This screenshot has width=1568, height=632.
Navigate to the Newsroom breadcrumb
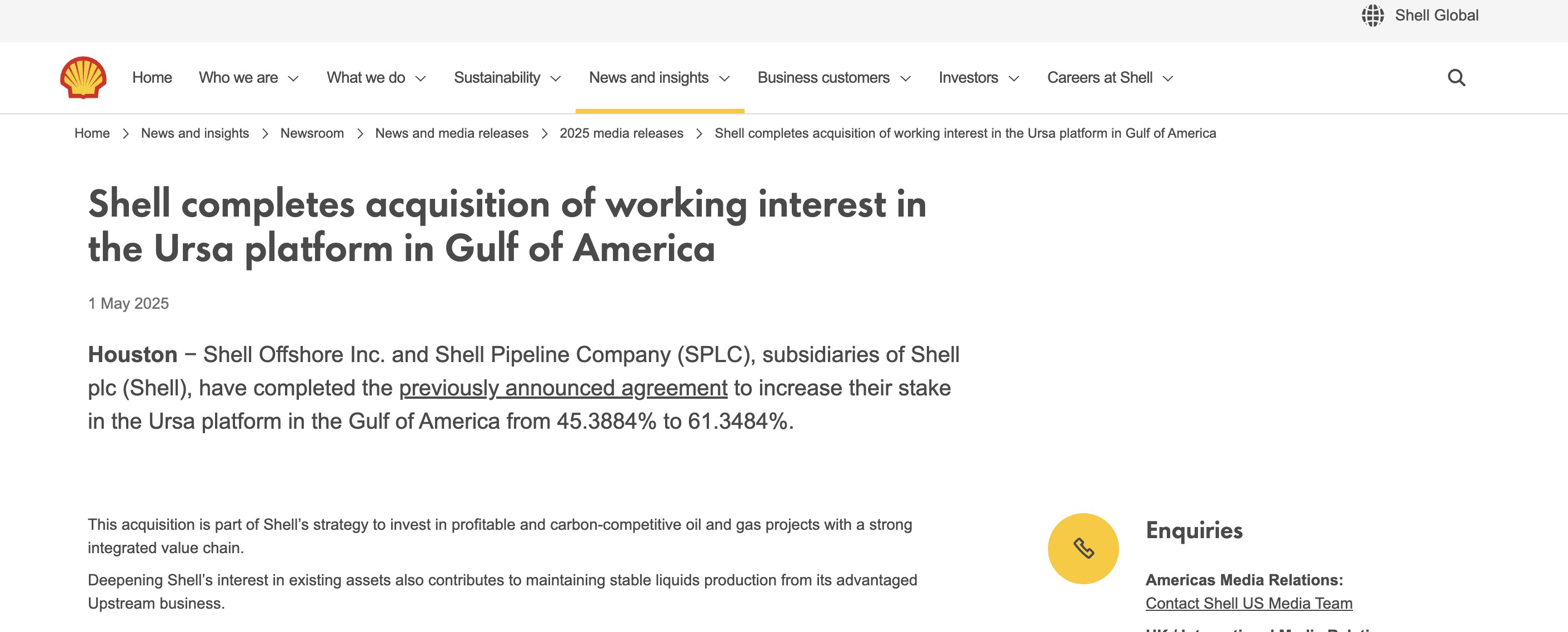(312, 133)
